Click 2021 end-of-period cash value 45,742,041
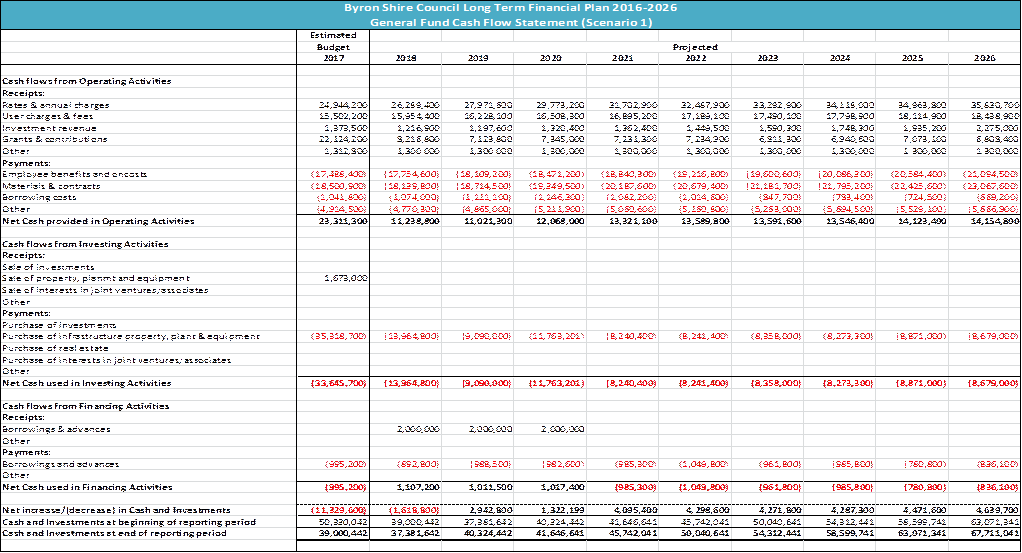 632,533
